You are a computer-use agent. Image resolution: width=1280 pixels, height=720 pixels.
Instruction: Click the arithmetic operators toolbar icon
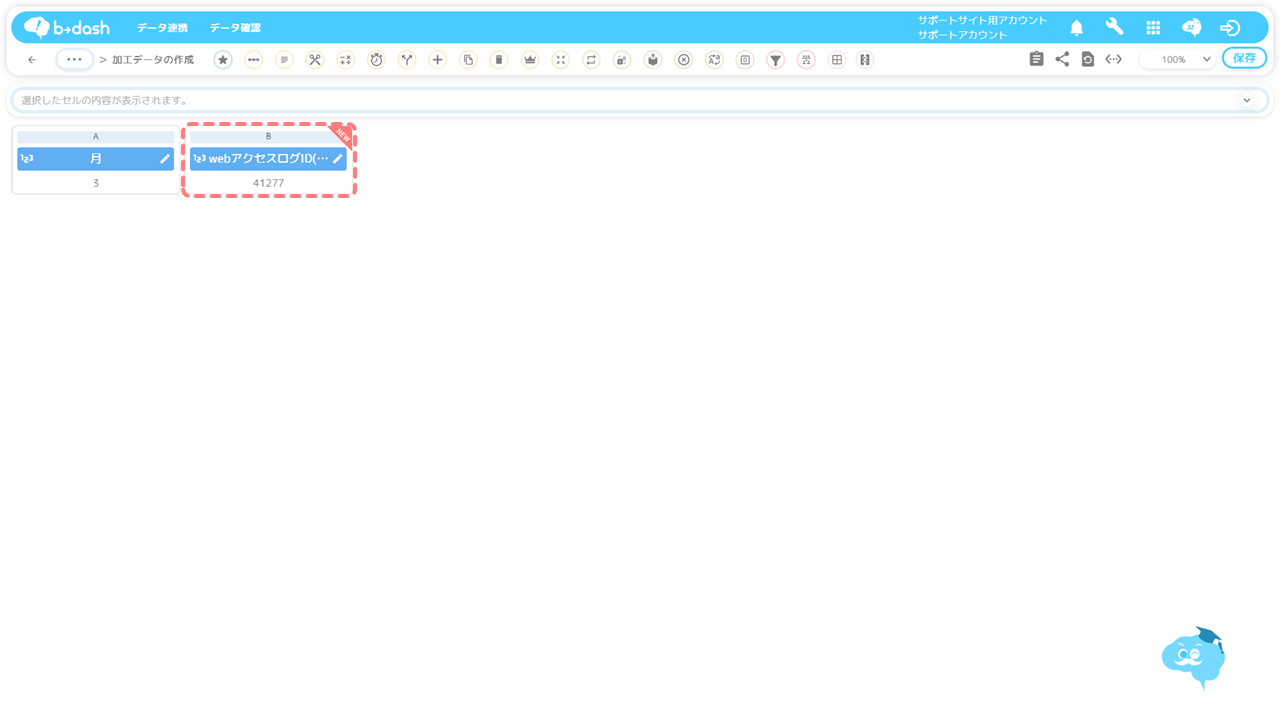click(346, 60)
